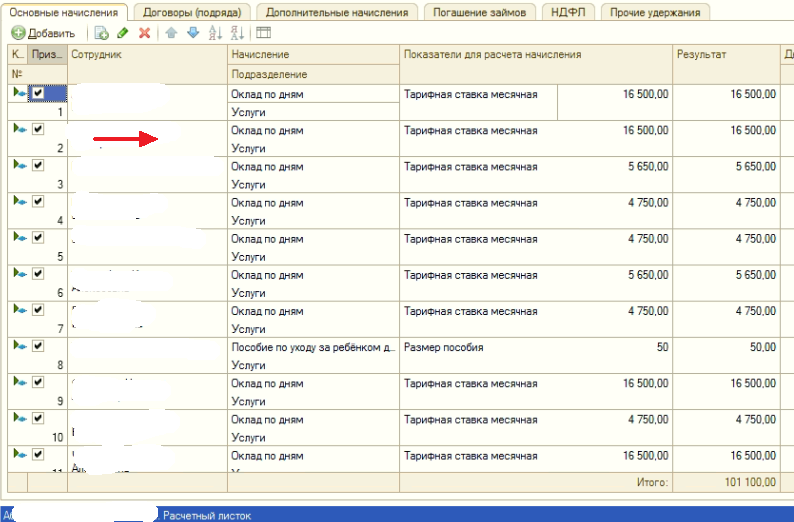Switch to the Договоры (подряда) tab
Screen dimensions: 794x522
(191, 12)
